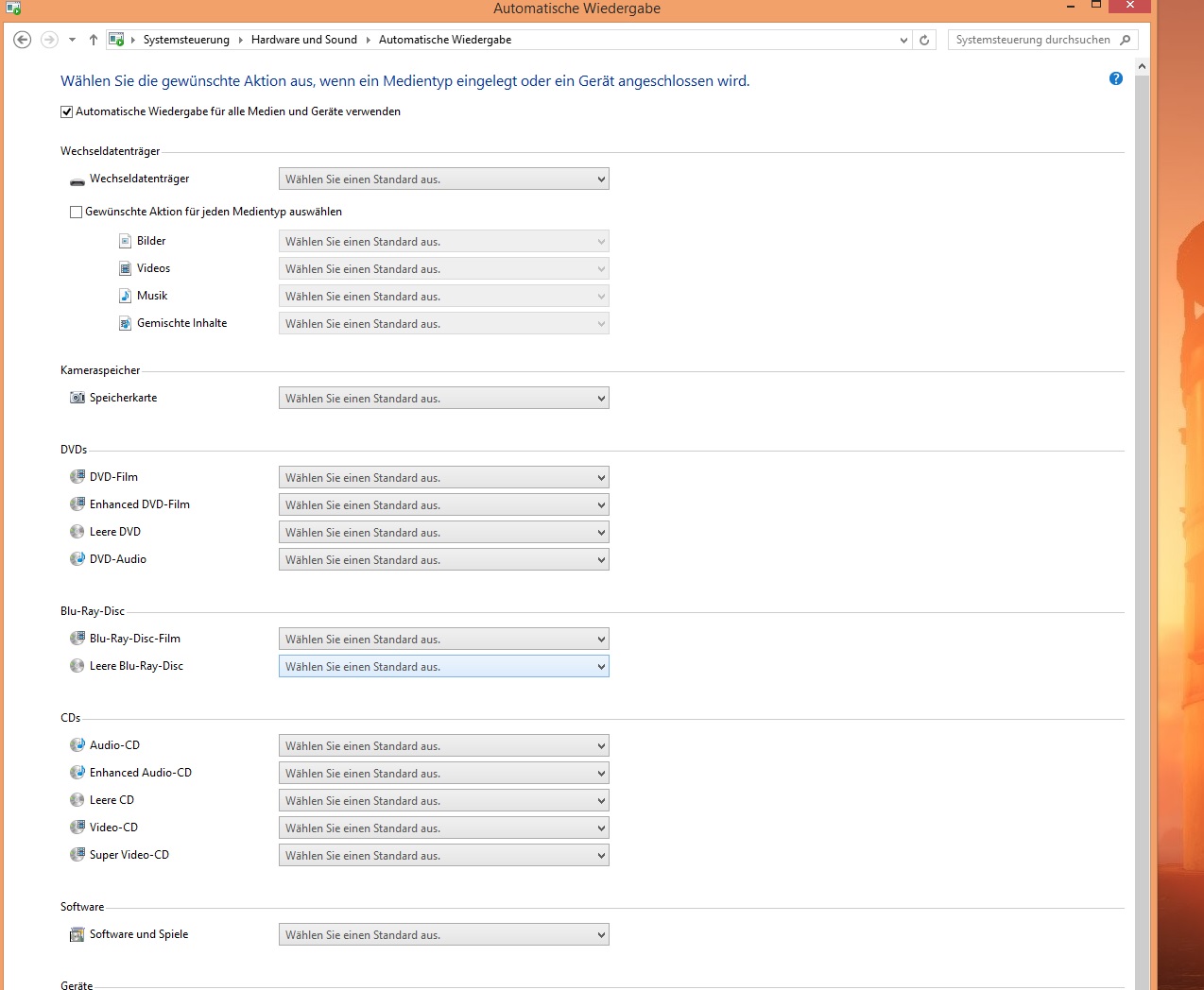Click the Video-CD disc icon
This screenshot has height=990, width=1204.
click(x=77, y=828)
